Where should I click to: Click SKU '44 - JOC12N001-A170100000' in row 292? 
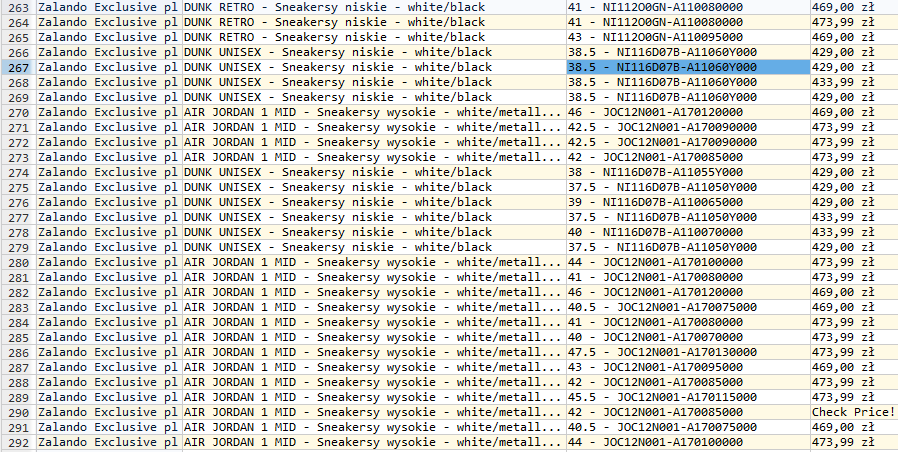pos(688,442)
